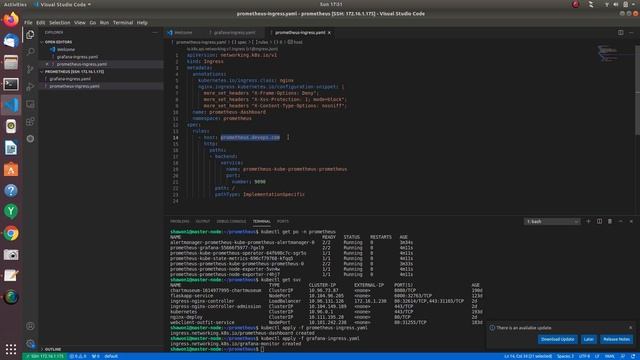Switch to the Welcome editor tab
The height and width of the screenshot is (360, 640).
click(183, 33)
